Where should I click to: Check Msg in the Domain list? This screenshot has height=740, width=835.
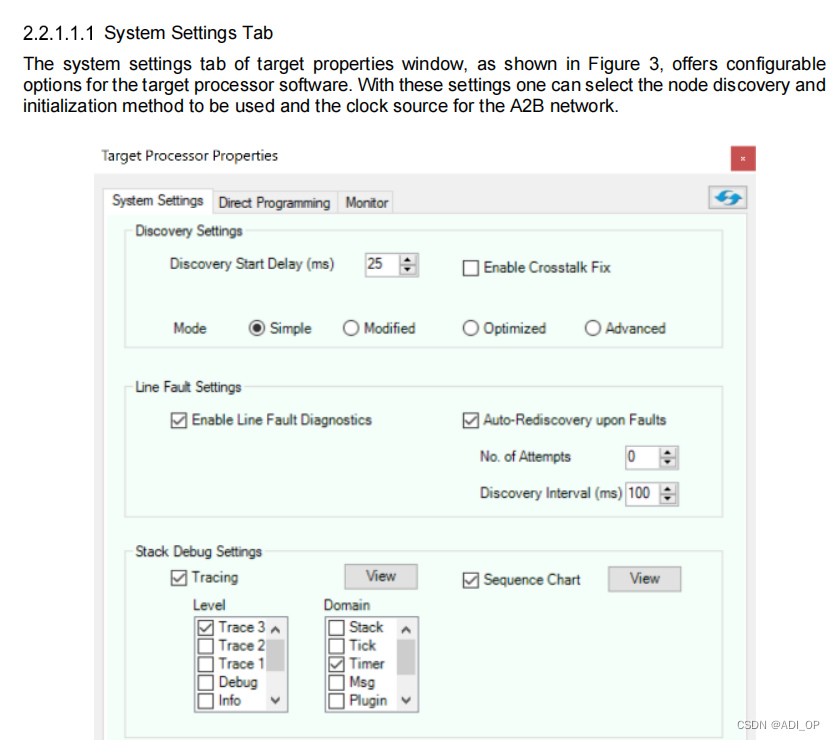point(336,683)
